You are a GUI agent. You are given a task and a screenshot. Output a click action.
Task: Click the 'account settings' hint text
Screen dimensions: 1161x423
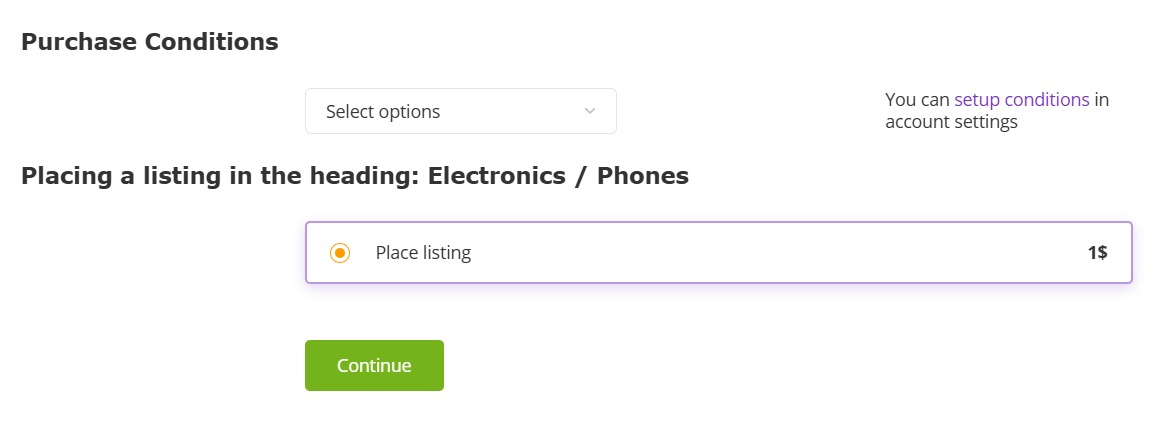click(x=951, y=122)
